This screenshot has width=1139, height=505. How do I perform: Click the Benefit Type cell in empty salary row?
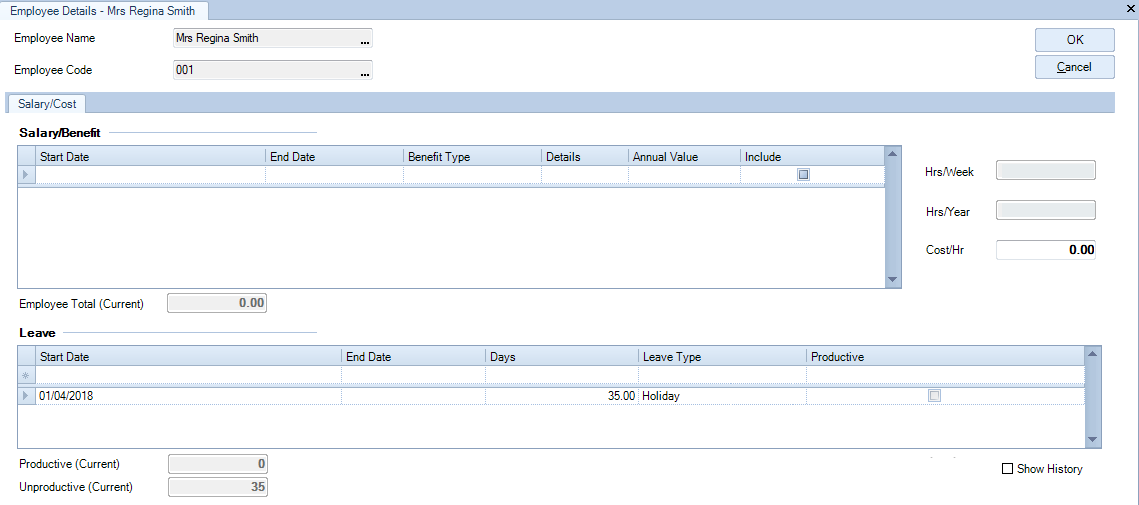472,174
